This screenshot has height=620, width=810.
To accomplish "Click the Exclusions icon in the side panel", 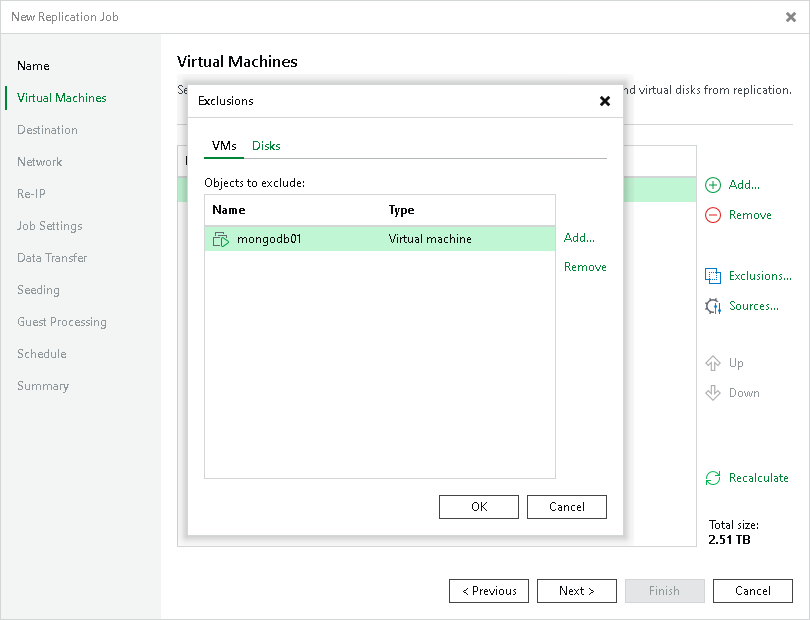I will point(713,276).
